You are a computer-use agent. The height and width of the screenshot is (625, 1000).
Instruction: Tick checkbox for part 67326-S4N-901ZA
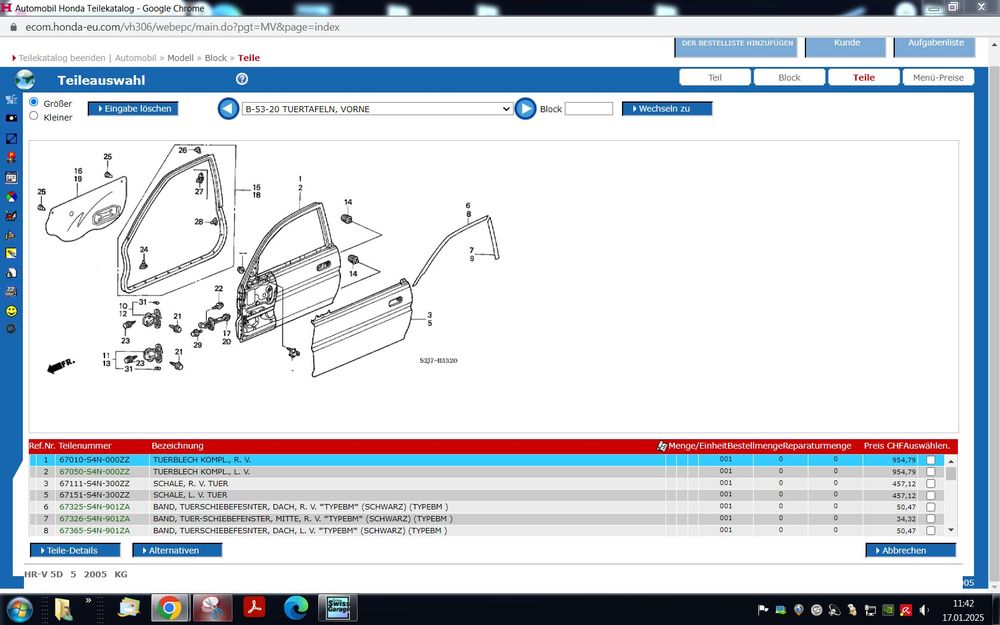[x=930, y=518]
